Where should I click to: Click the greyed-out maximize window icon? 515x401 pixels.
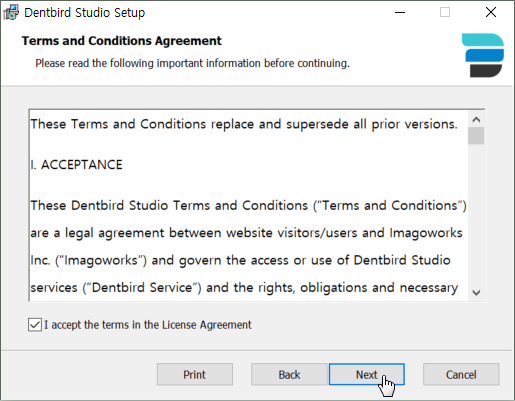click(x=445, y=12)
